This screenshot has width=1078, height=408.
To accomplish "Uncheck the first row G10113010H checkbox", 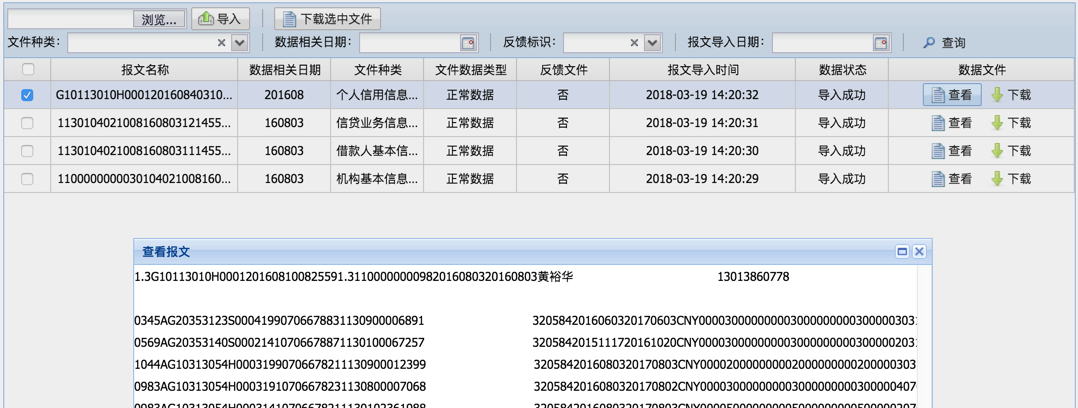I will click(x=27, y=95).
